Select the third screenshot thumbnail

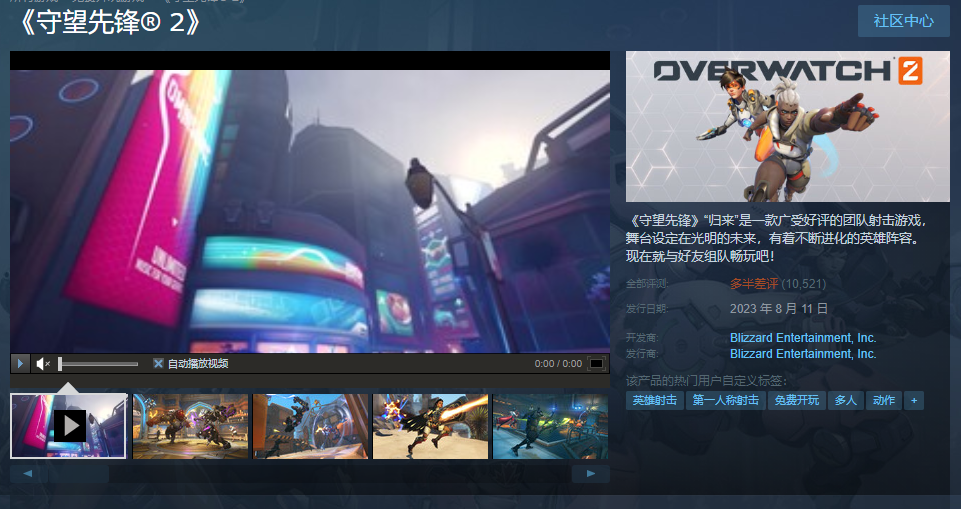311,426
